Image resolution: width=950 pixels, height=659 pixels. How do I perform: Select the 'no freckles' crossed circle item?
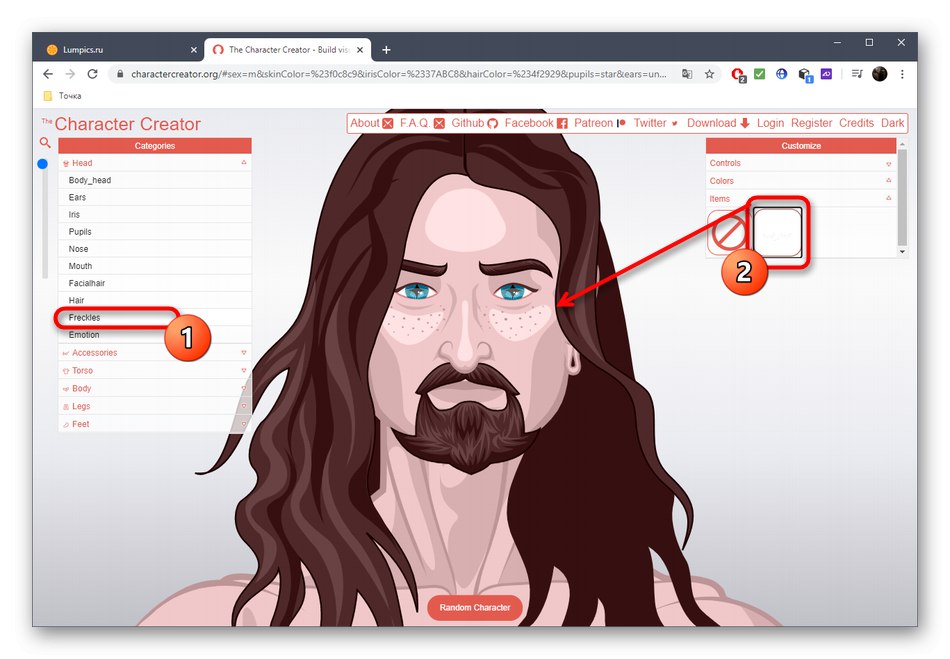pyautogui.click(x=728, y=233)
